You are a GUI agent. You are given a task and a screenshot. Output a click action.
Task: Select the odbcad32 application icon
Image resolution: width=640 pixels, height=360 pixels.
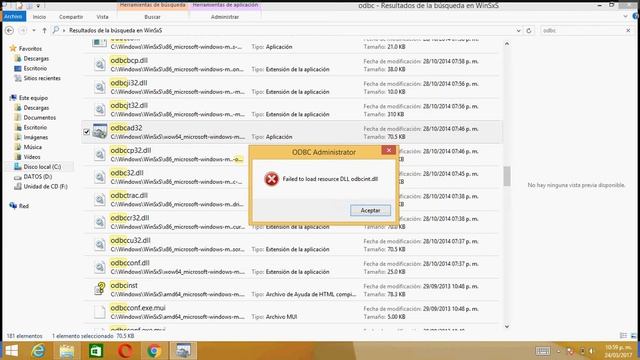point(100,131)
